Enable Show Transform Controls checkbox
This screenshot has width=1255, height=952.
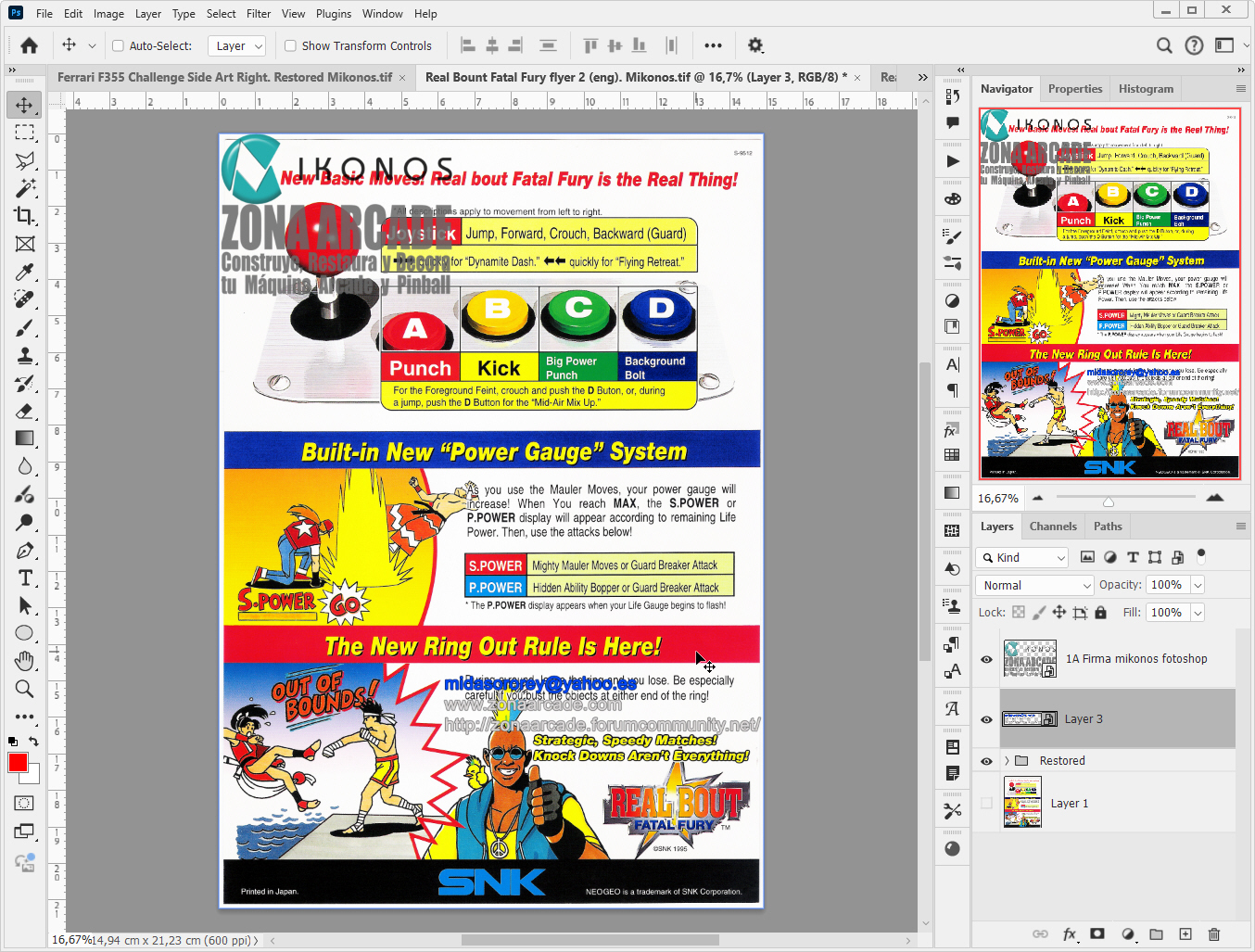(x=290, y=45)
